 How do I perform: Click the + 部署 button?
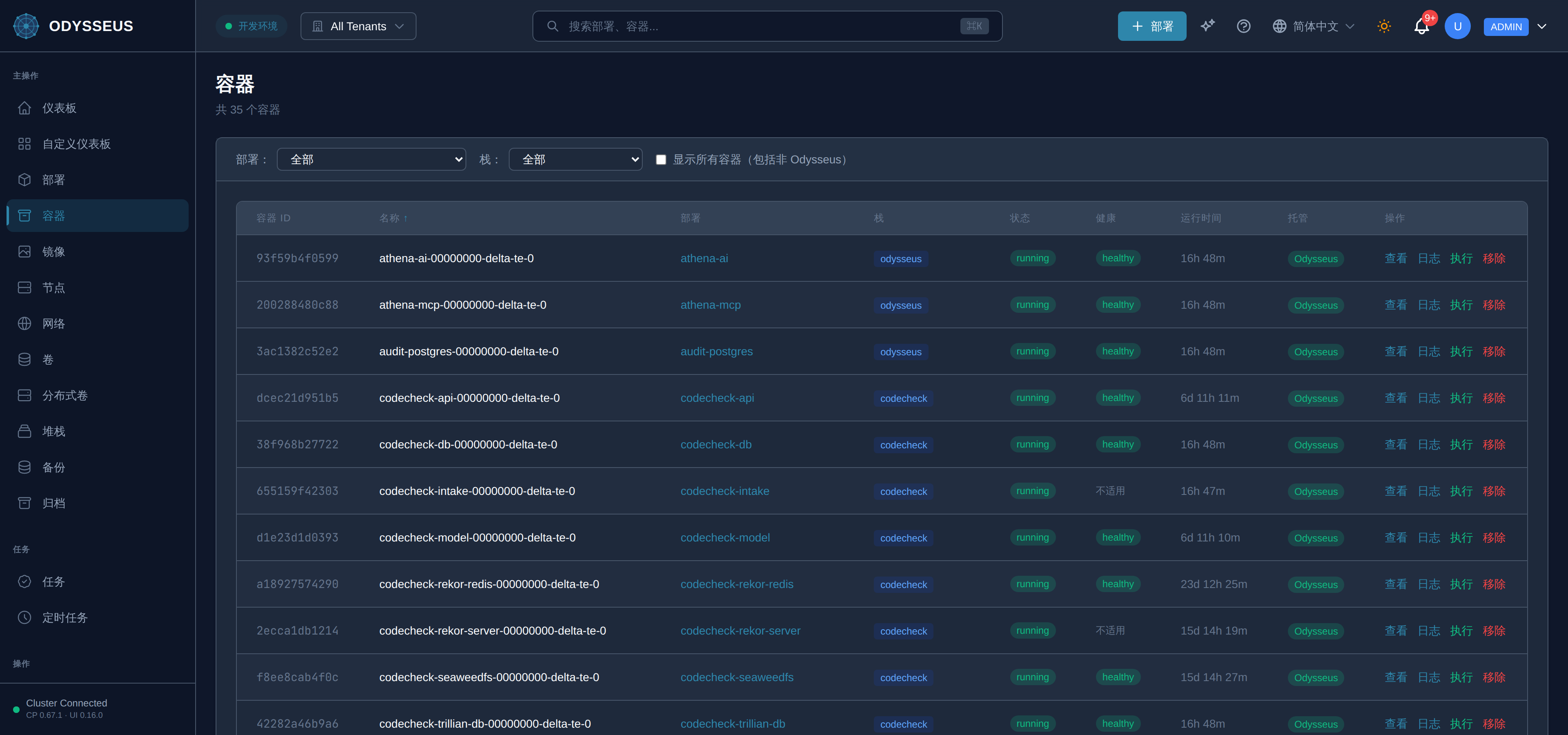point(1151,26)
